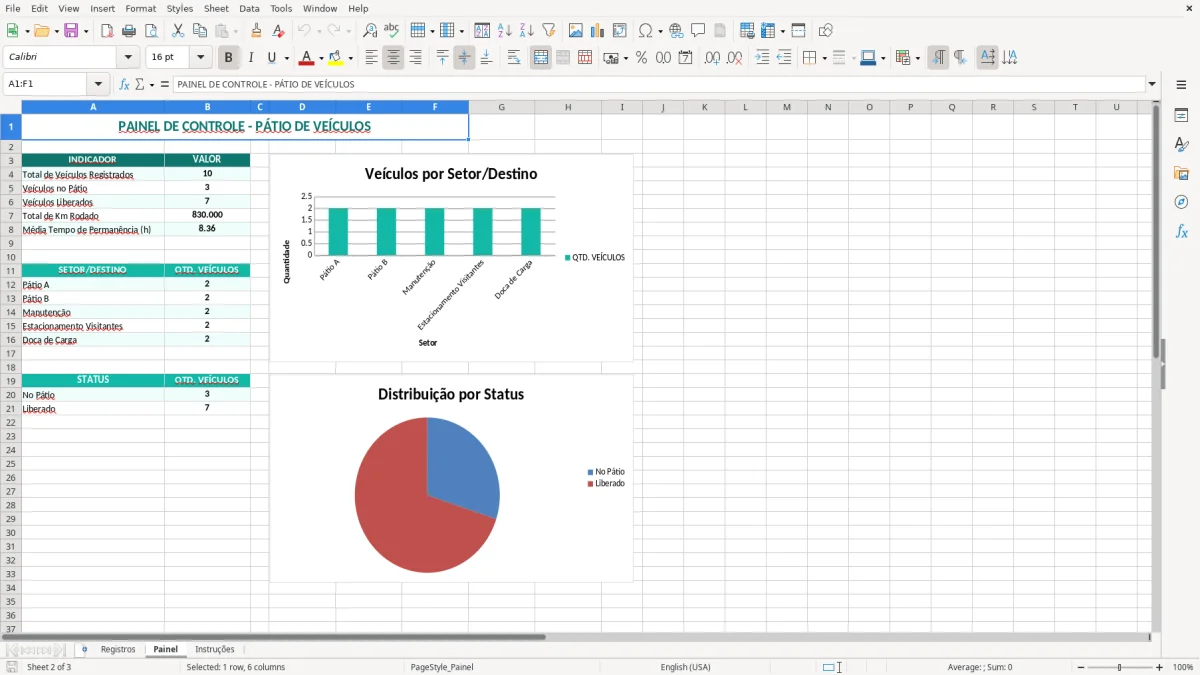This screenshot has width=1200, height=675.
Task: Click Delete Decimal Place icon
Action: click(x=735, y=58)
